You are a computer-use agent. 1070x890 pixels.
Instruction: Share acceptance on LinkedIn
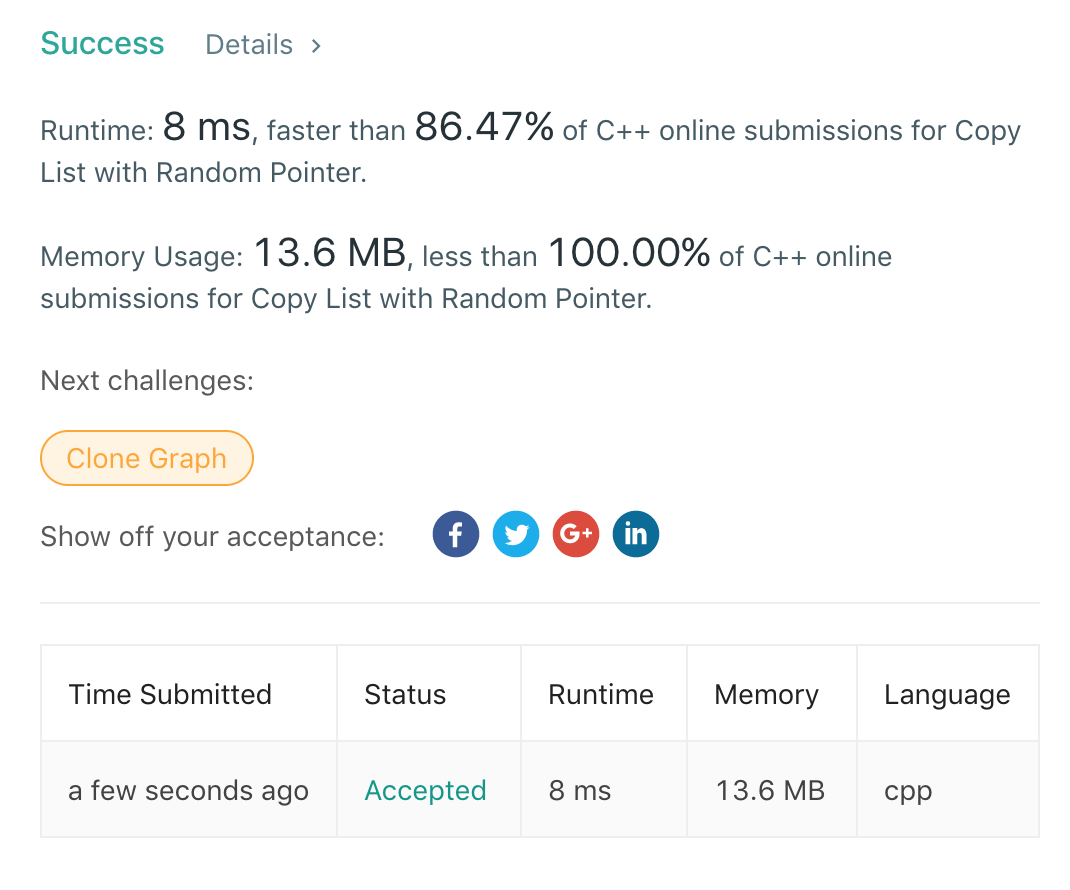pyautogui.click(x=636, y=535)
